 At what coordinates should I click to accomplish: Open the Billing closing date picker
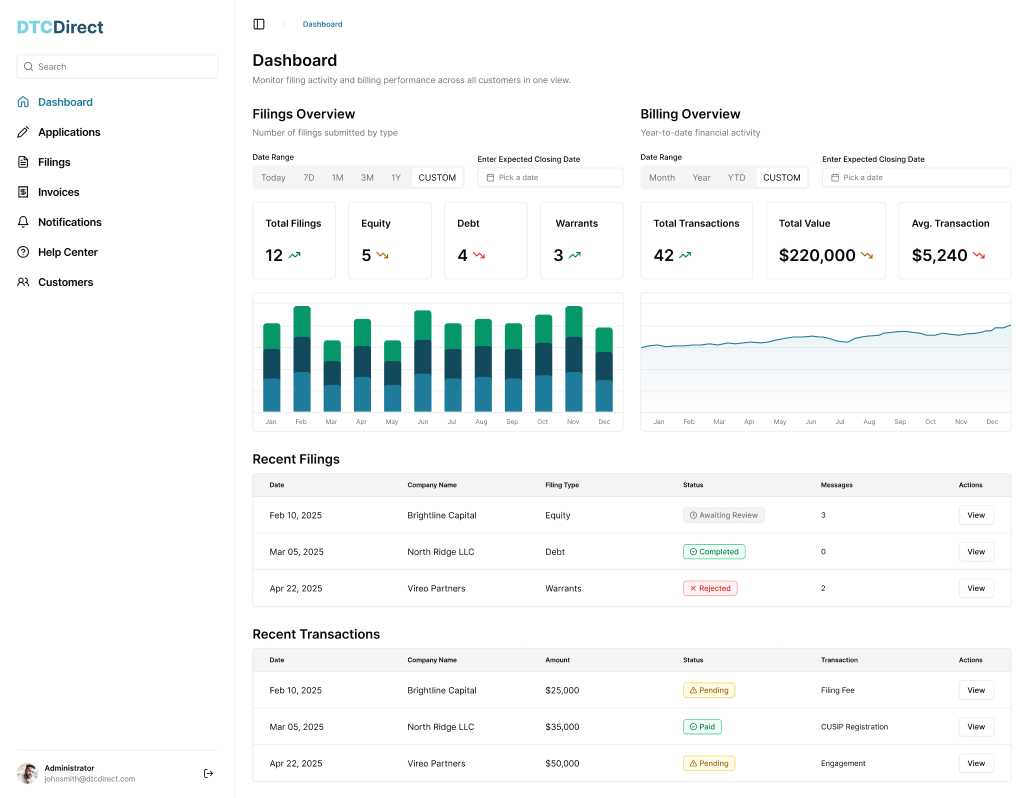pyautogui.click(x=916, y=178)
